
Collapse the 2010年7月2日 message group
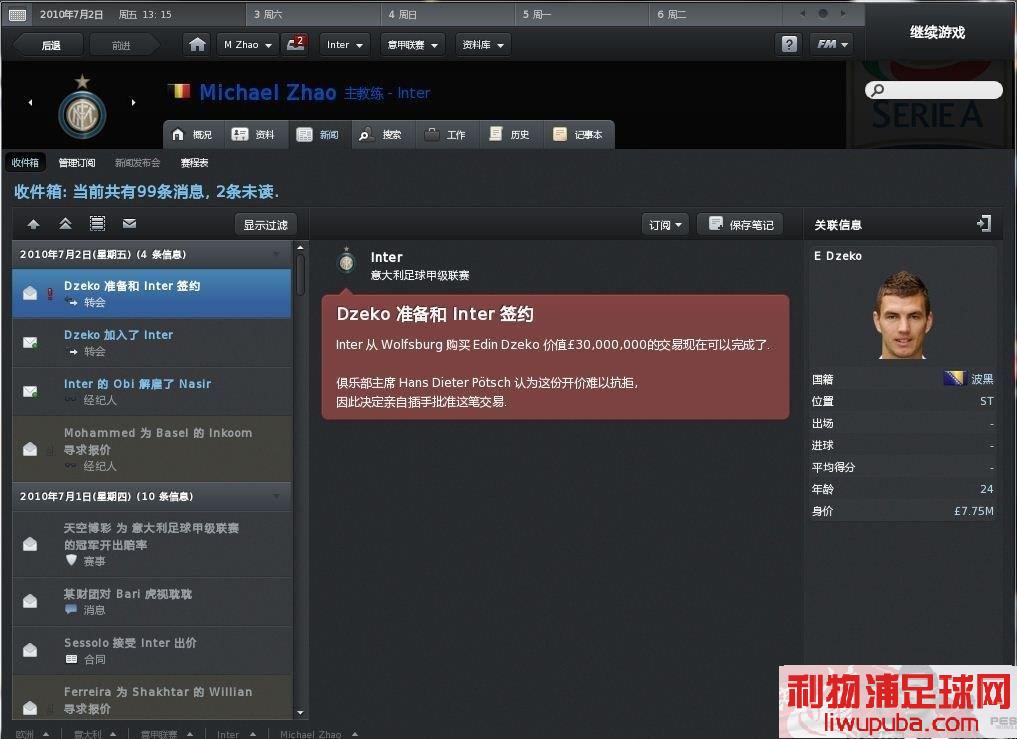tap(277, 254)
